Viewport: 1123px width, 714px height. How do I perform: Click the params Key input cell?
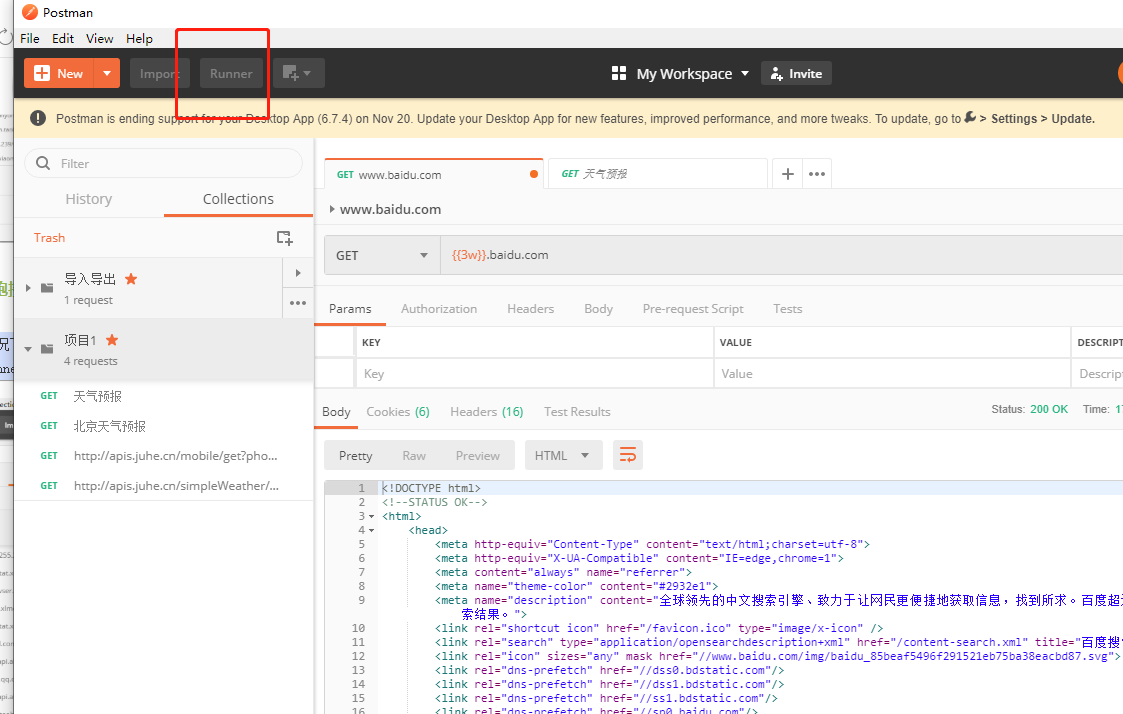pos(534,374)
